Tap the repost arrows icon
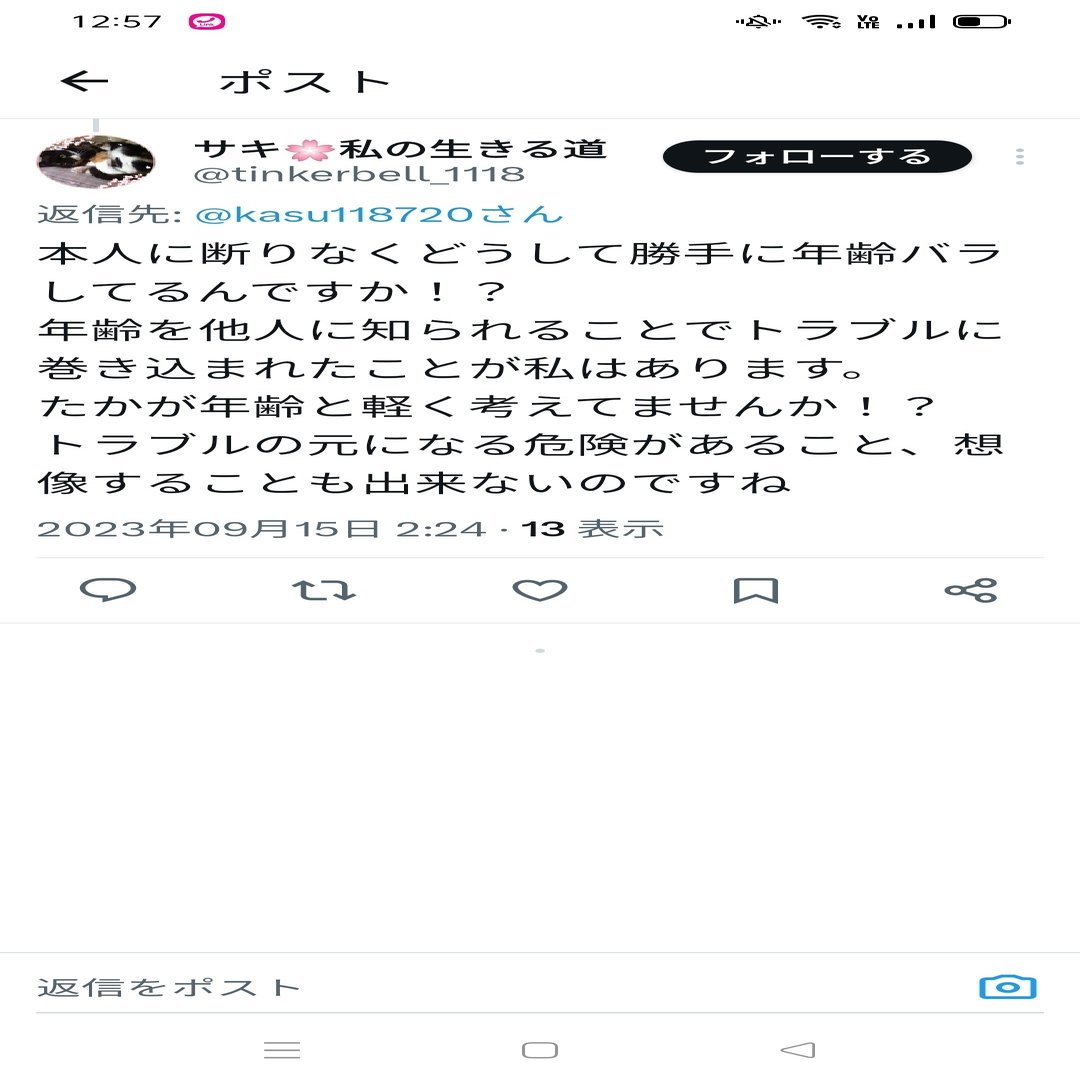Image resolution: width=1080 pixels, height=1080 pixels. click(x=324, y=590)
